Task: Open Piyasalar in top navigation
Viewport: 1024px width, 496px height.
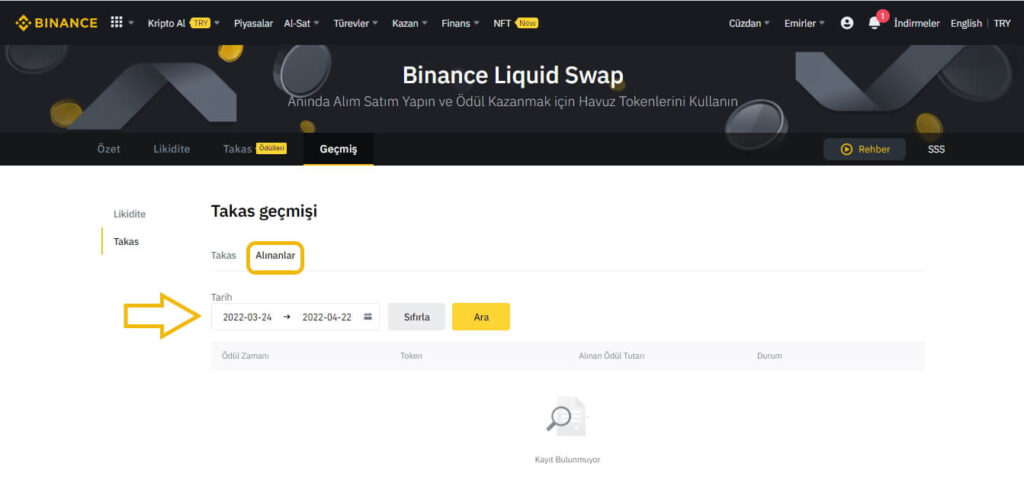Action: [253, 23]
